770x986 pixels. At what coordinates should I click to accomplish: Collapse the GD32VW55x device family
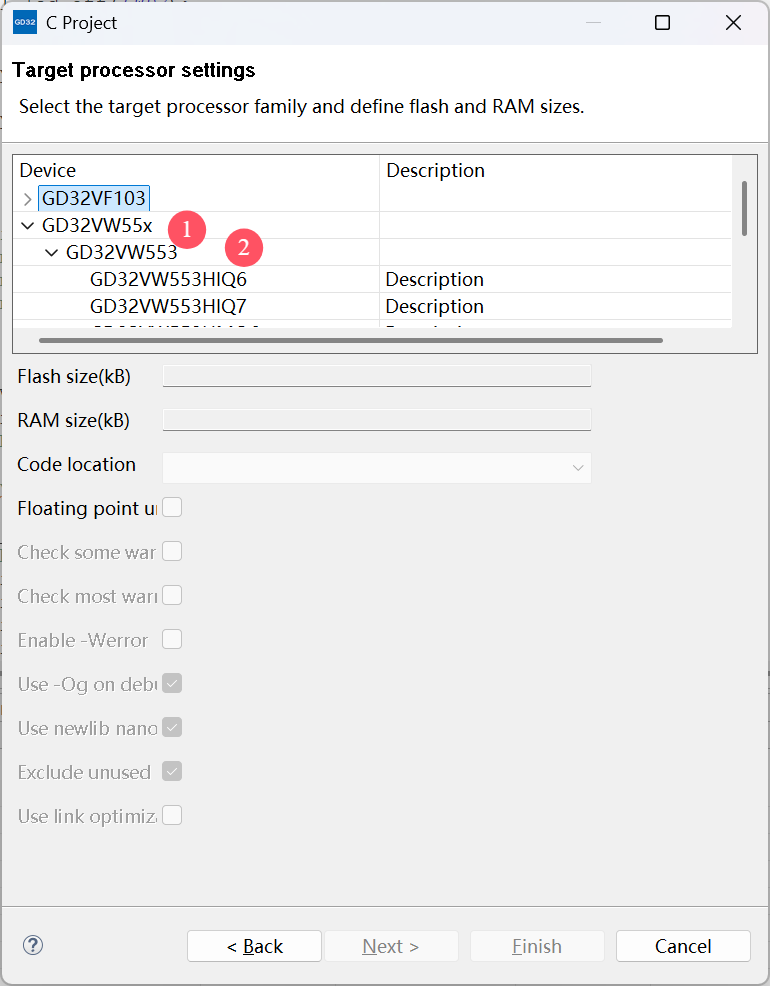click(27, 225)
